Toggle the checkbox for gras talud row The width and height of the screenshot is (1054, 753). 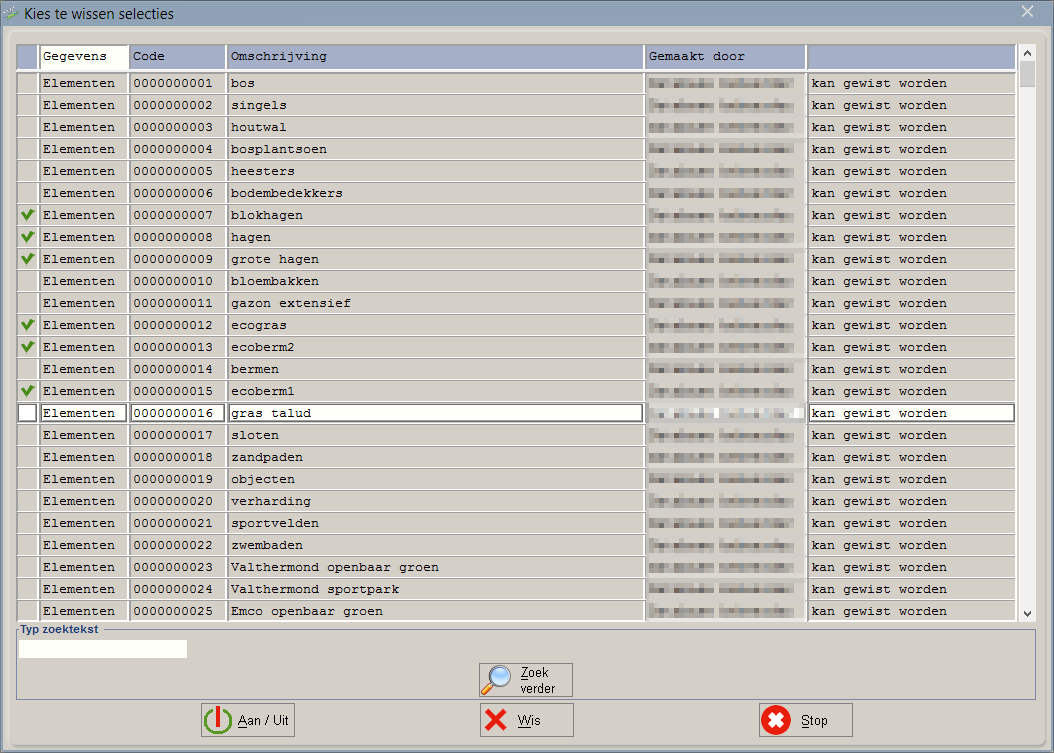tap(27, 413)
